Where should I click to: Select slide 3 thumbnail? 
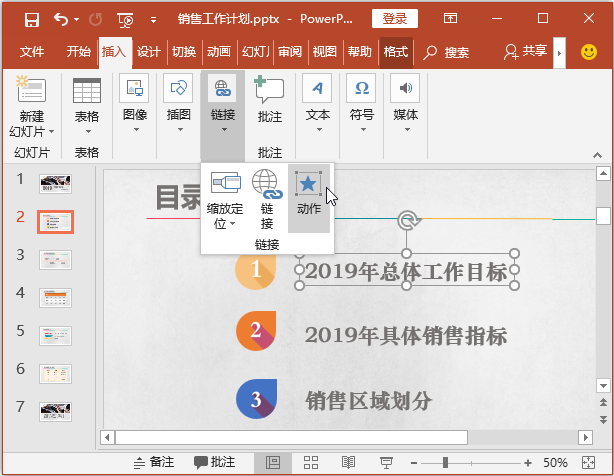[x=55, y=260]
